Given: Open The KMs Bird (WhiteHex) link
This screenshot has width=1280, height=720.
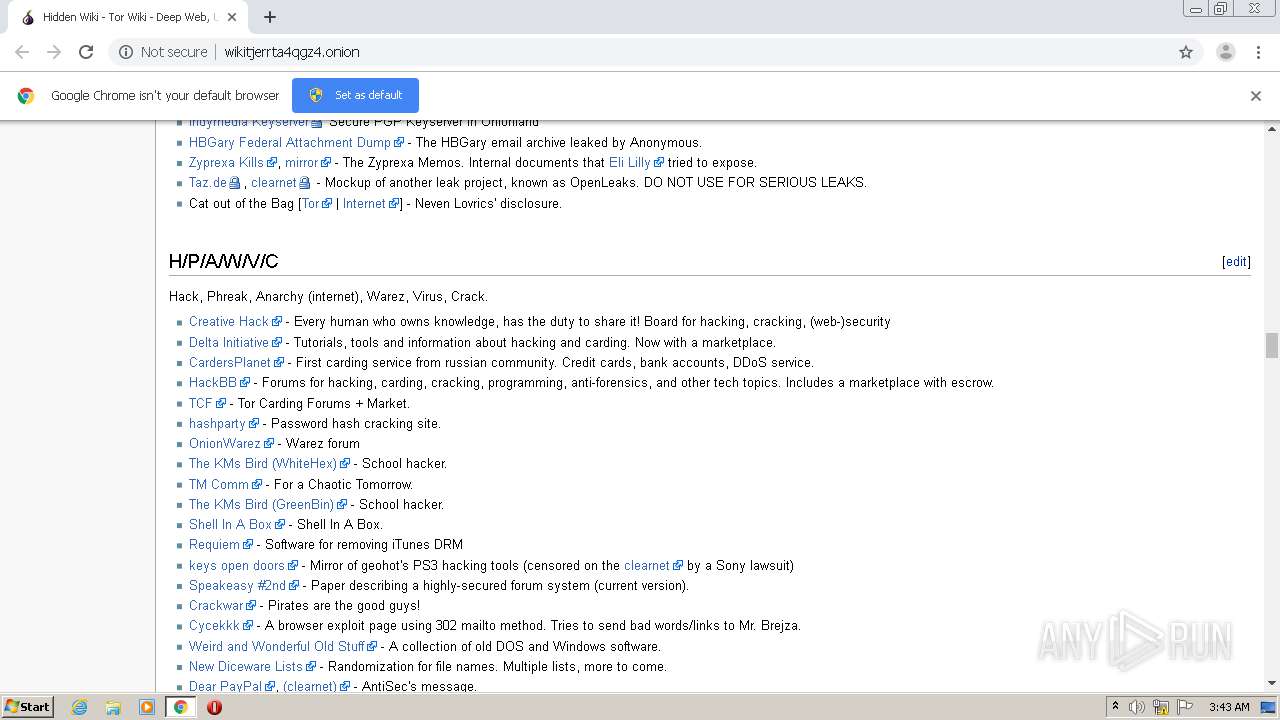Looking at the screenshot, I should tap(263, 463).
